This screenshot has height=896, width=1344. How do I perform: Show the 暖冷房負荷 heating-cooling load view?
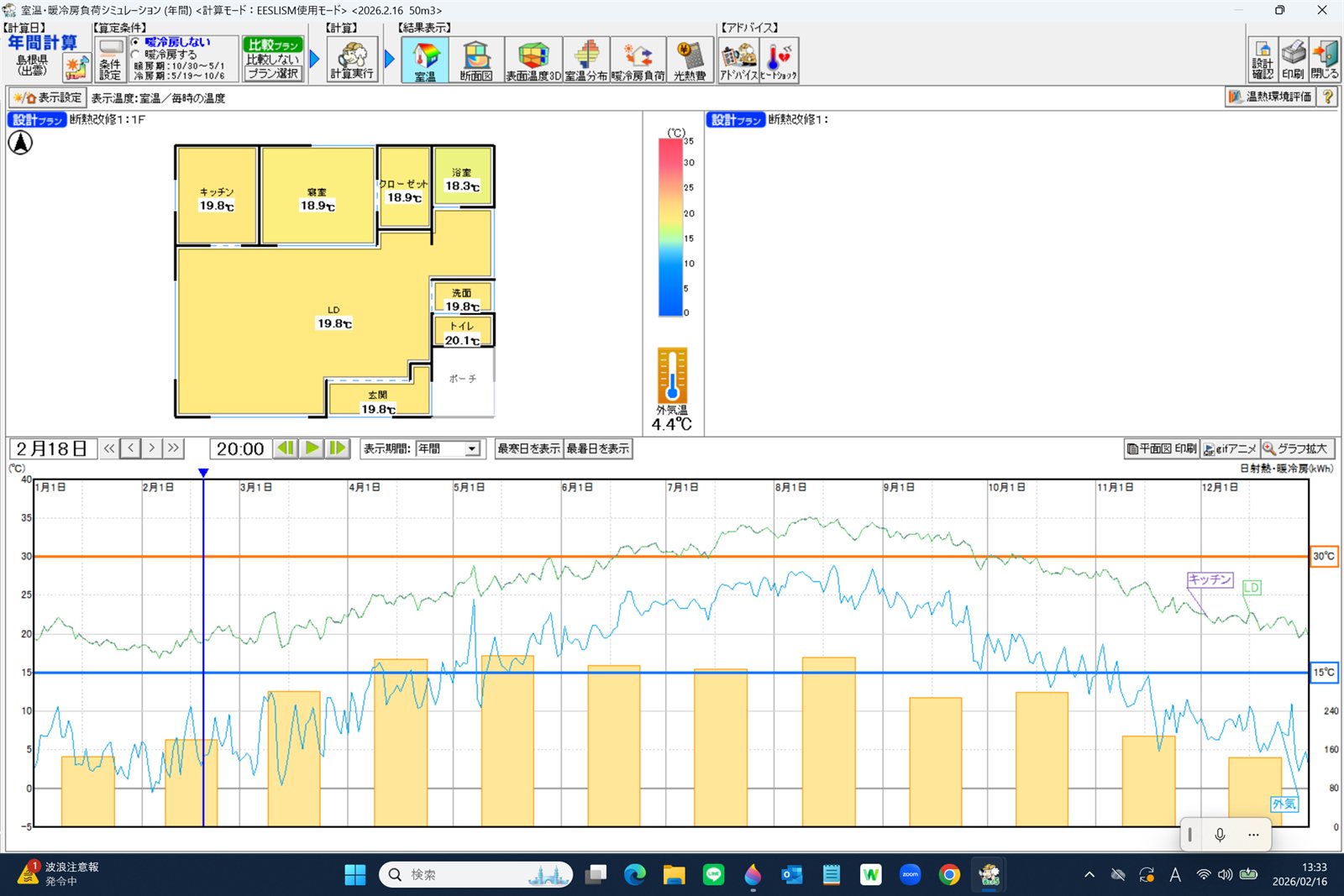pos(638,60)
